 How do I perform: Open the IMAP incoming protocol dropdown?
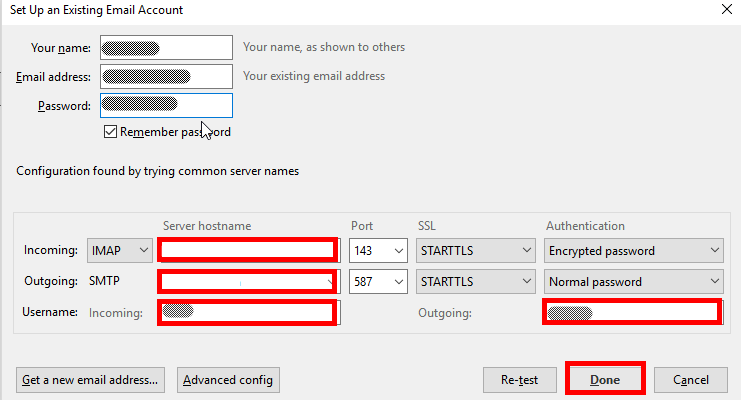tap(120, 250)
